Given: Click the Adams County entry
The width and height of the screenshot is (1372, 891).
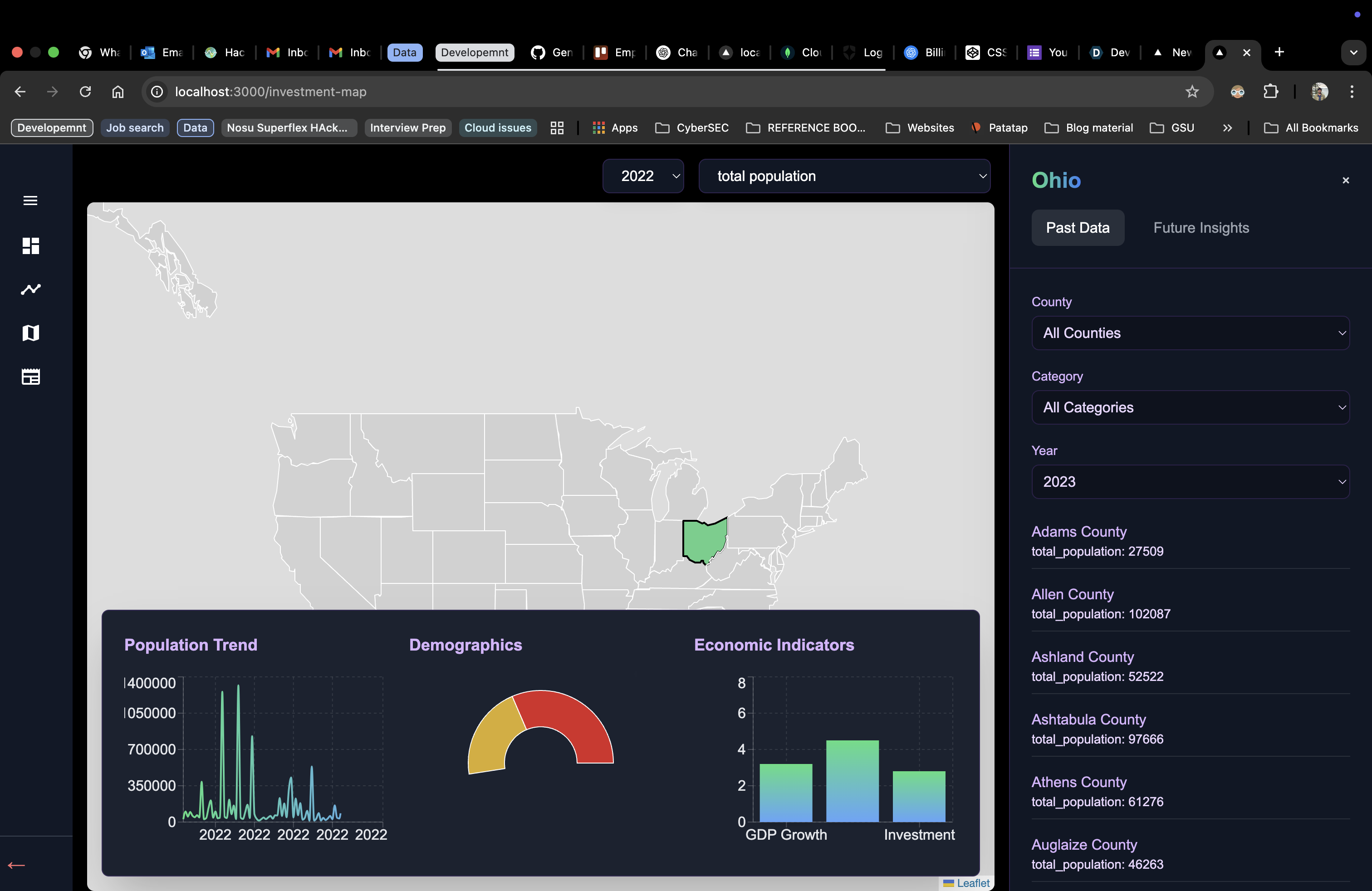Looking at the screenshot, I should click(x=1078, y=531).
